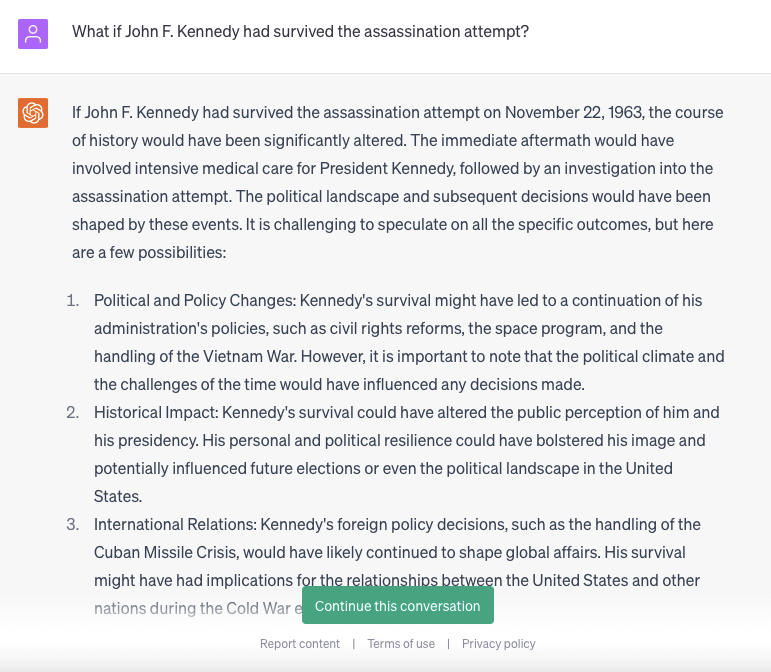The width and height of the screenshot is (771, 672).
Task: Select the "Political and Policy Changes" heading text
Action: (x=195, y=300)
